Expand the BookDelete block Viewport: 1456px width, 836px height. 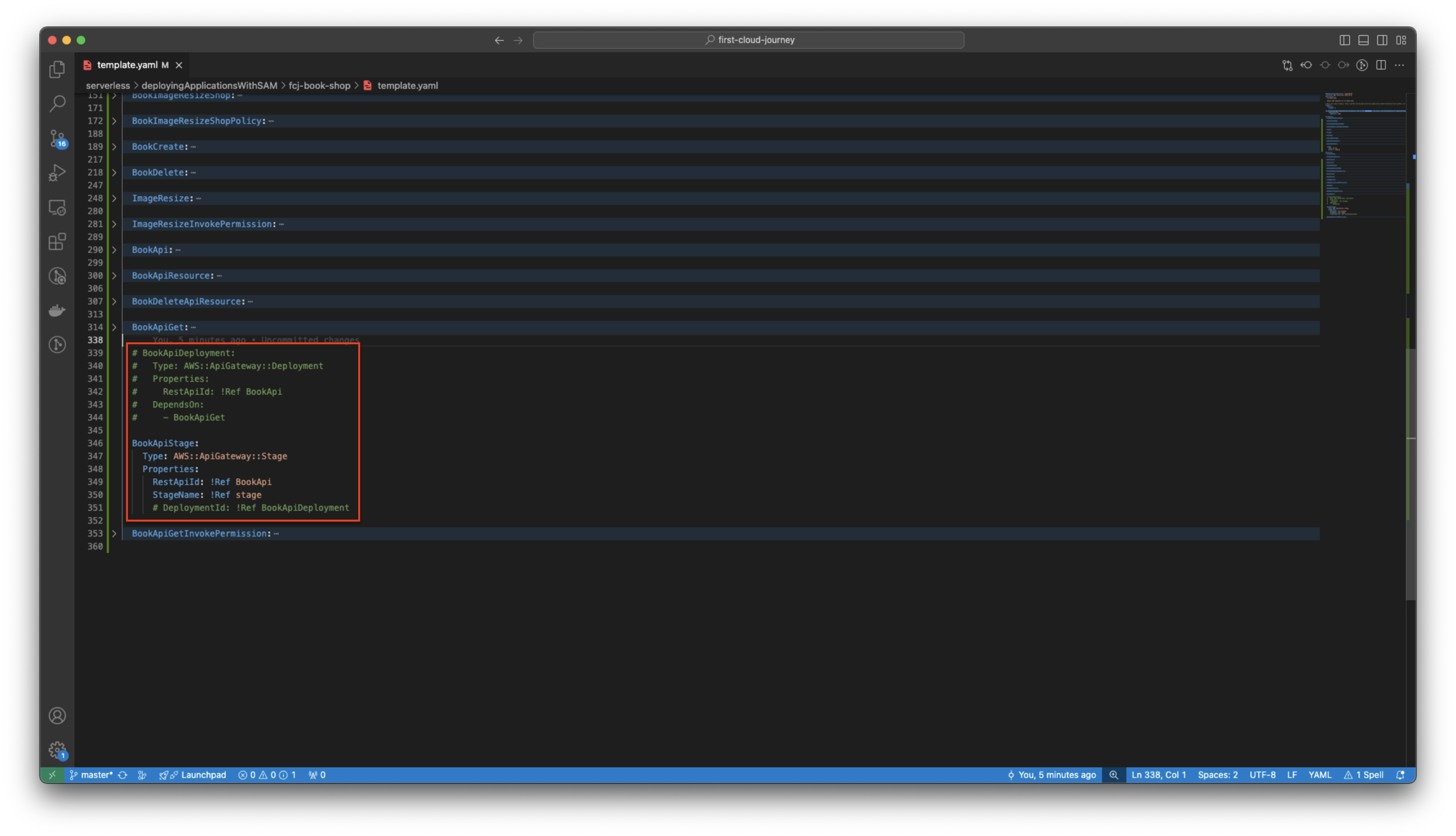tap(114, 173)
